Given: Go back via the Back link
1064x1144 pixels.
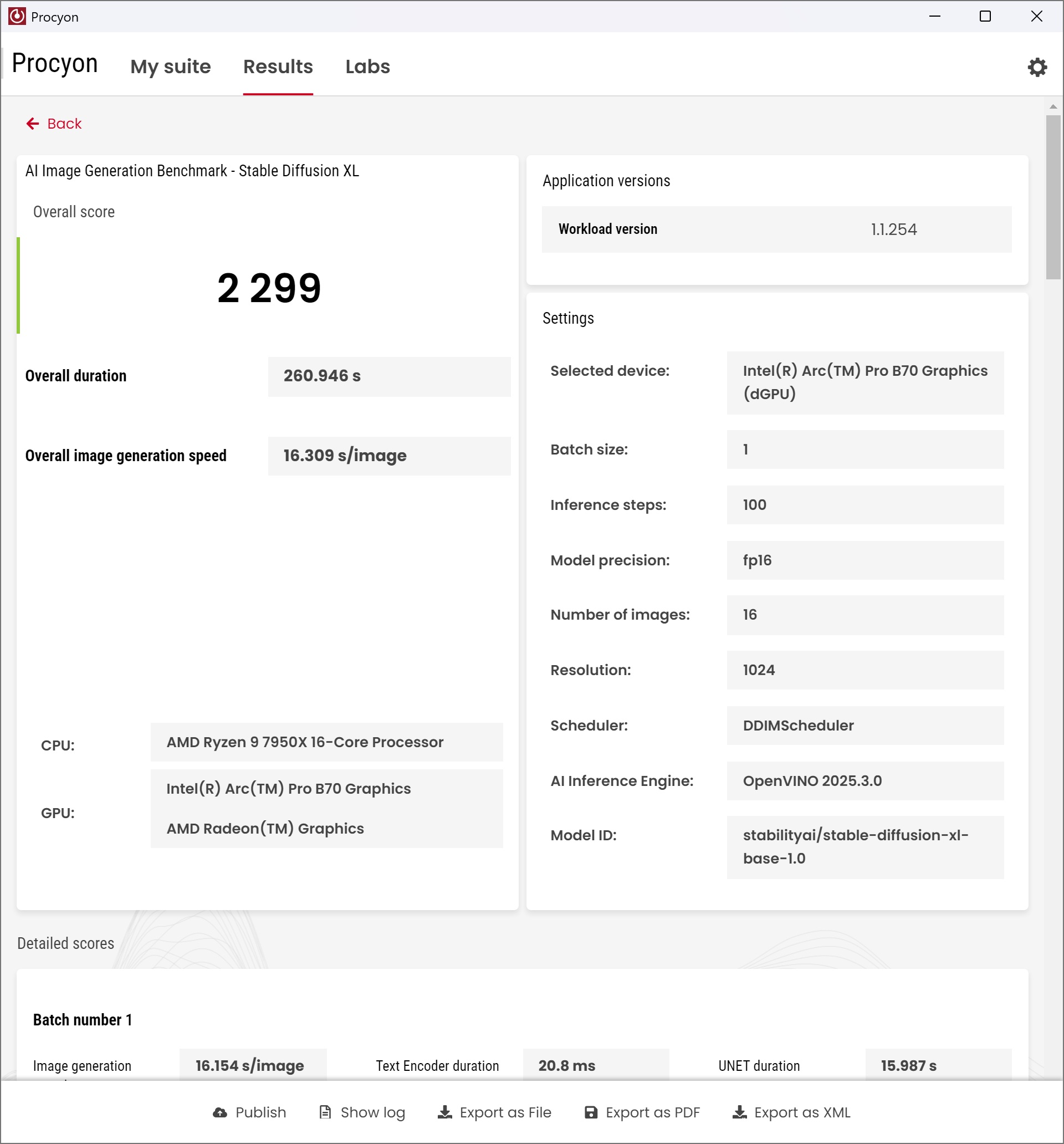Looking at the screenshot, I should click(54, 124).
